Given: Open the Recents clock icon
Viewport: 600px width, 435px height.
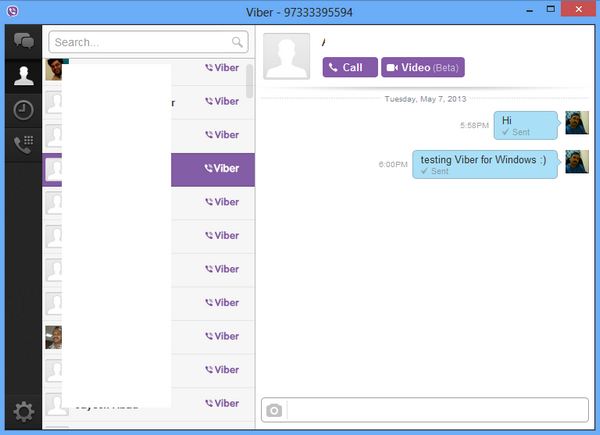Looking at the screenshot, I should tap(23, 110).
